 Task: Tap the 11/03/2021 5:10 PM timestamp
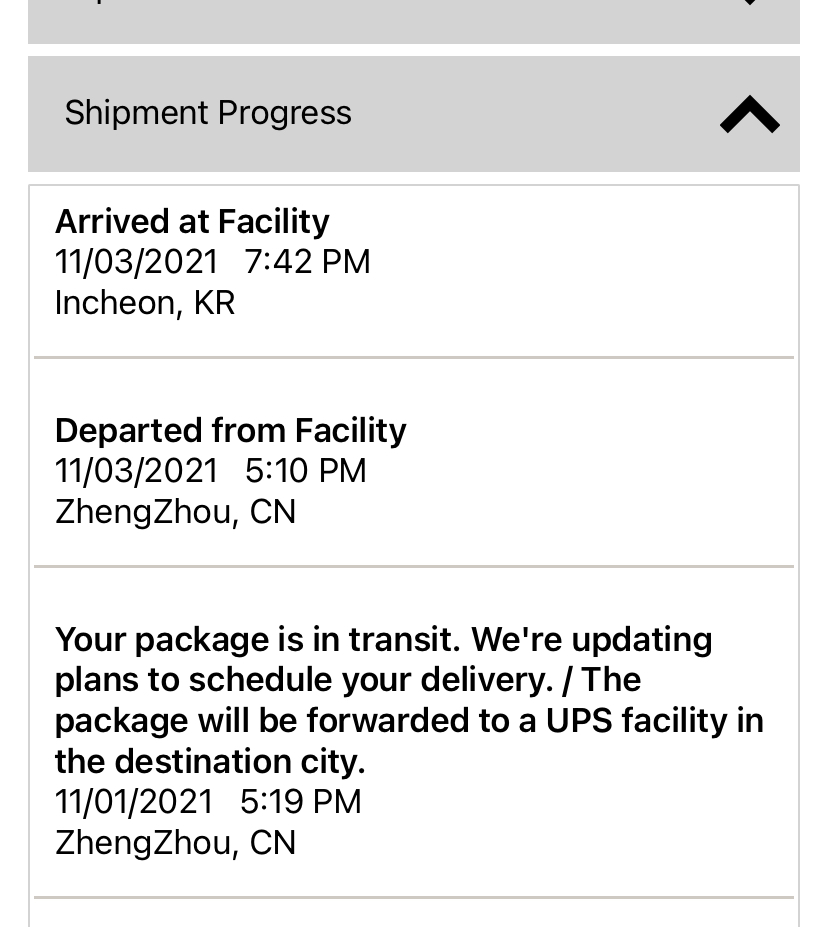[x=210, y=471]
